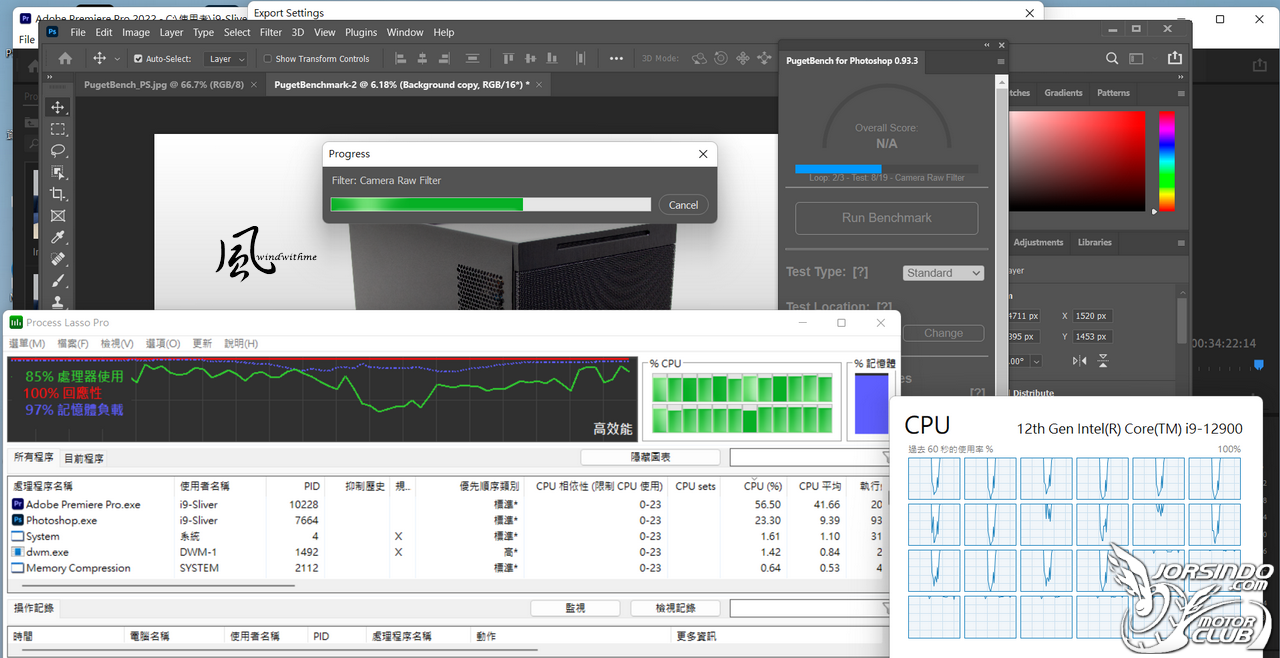
Task: Switch to the Gradients tab
Action: (x=1063, y=93)
